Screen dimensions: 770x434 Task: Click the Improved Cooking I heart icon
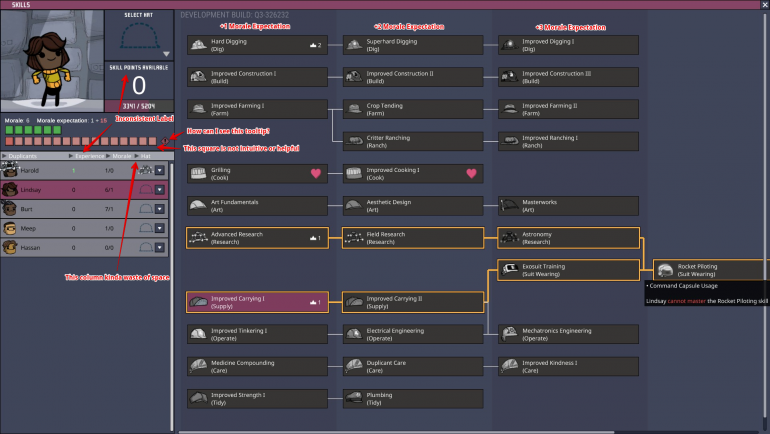(471, 173)
